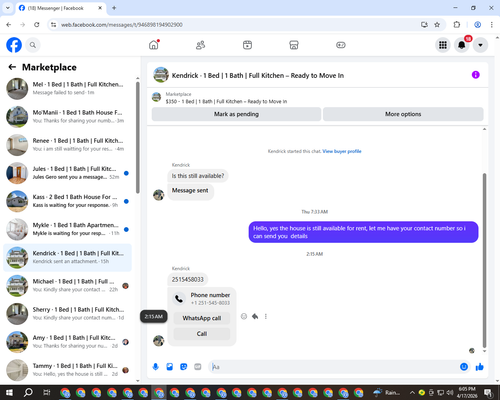Click the address bar URL

pos(122,25)
